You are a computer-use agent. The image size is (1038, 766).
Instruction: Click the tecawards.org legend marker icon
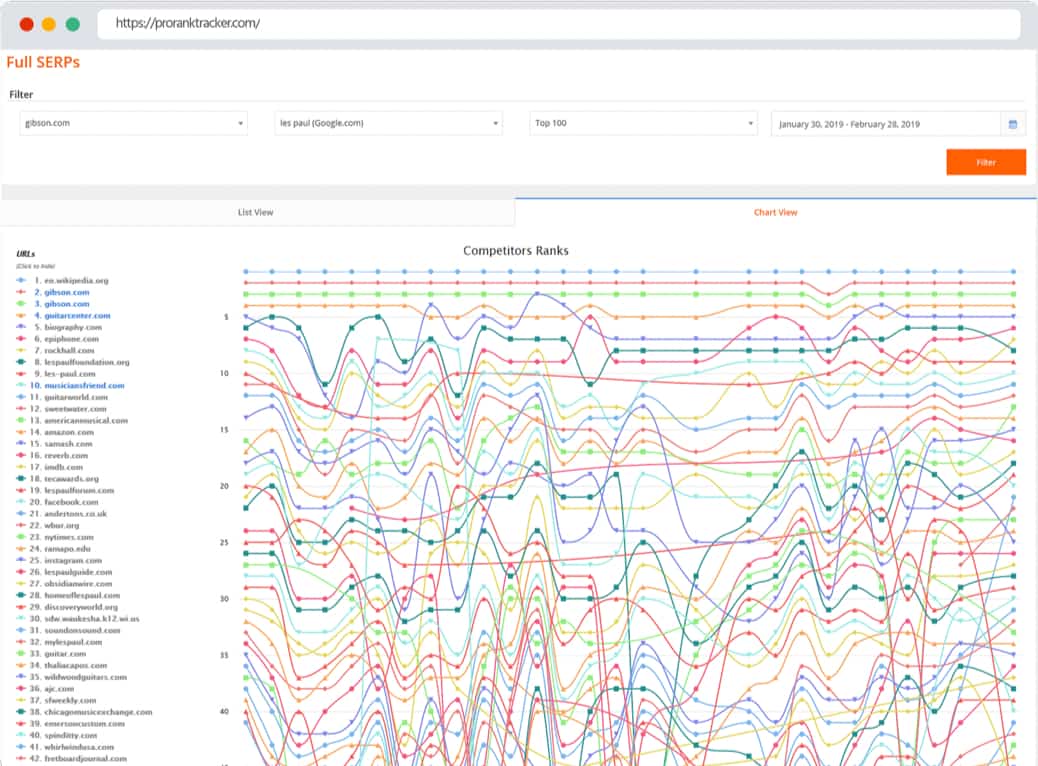click(21, 479)
